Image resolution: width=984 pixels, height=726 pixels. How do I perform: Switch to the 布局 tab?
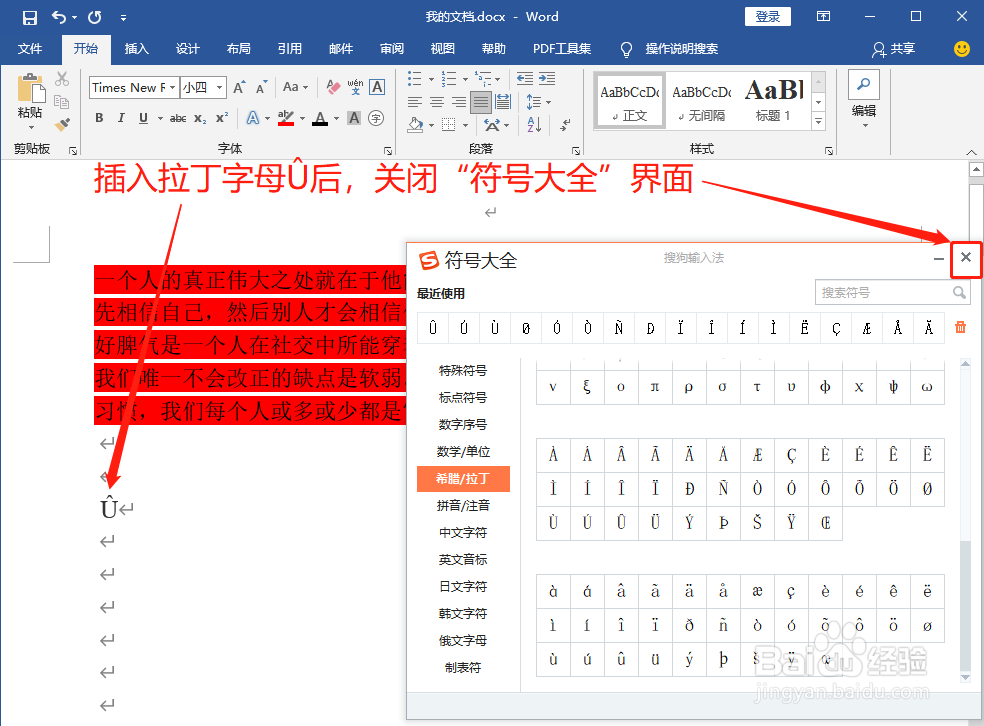[x=238, y=49]
